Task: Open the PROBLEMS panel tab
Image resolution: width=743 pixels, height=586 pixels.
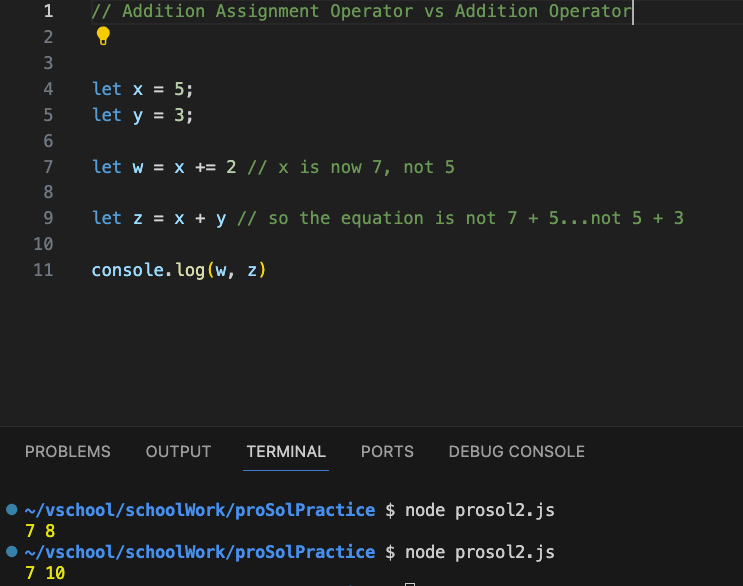Action: (x=68, y=451)
